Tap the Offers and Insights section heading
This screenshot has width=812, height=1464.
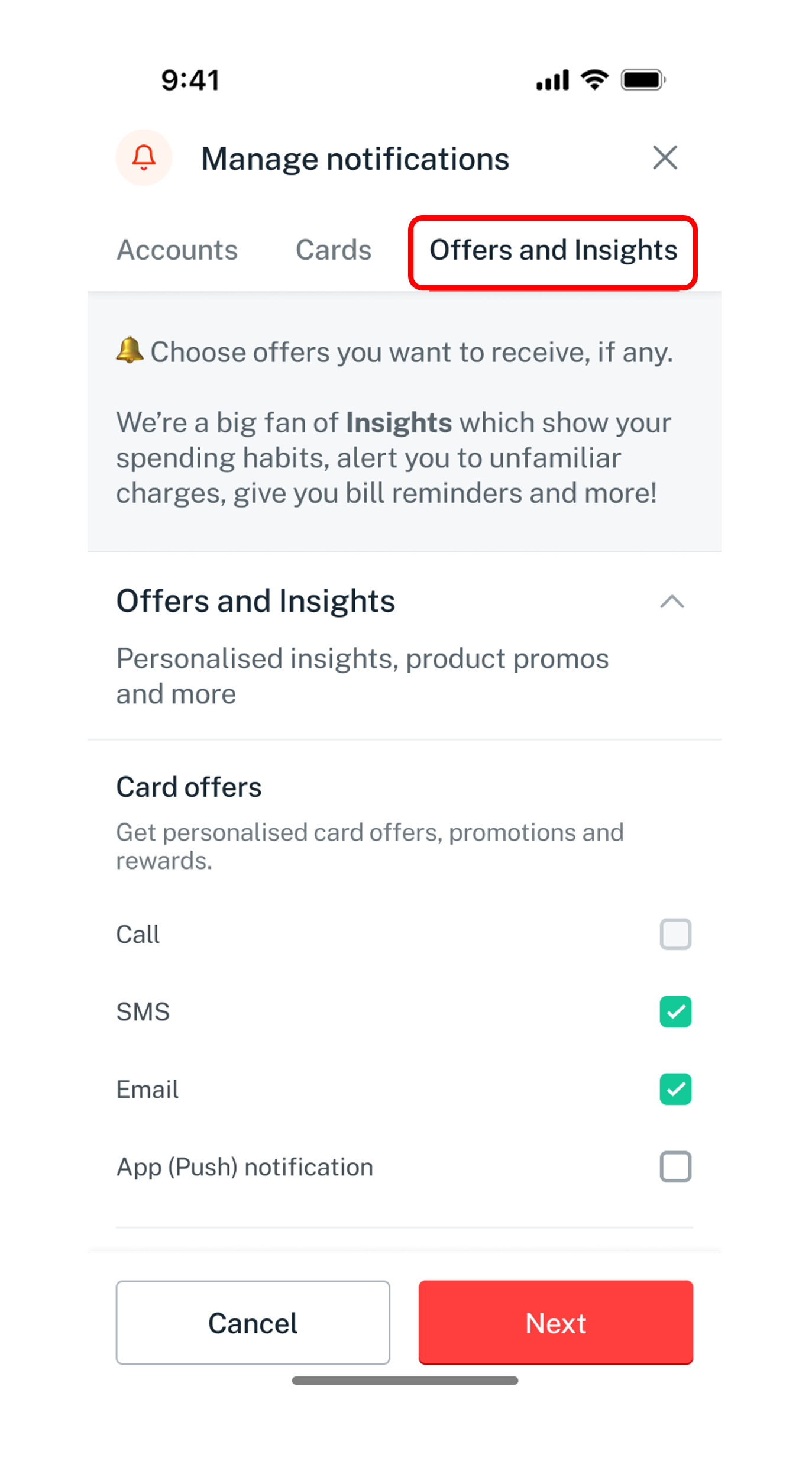pyautogui.click(x=255, y=601)
